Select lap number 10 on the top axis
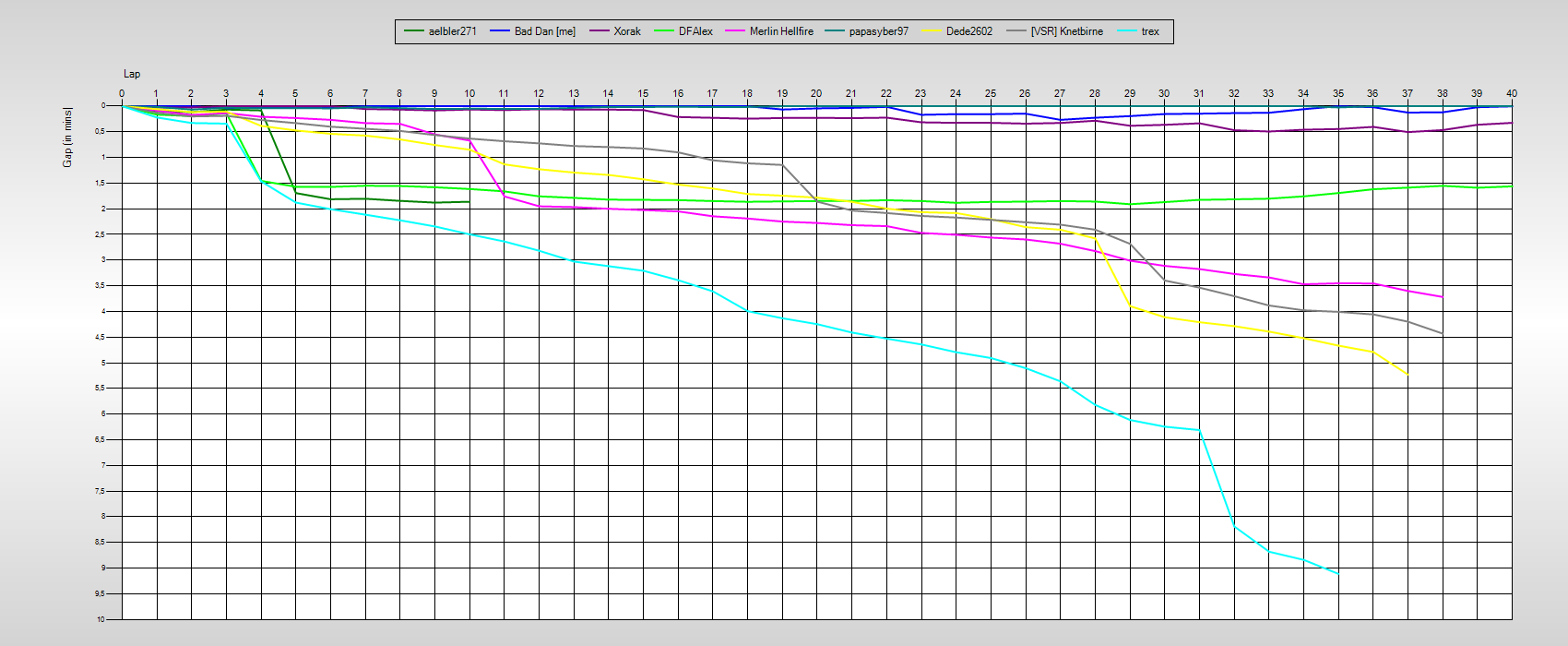This screenshot has height=646, width=1568. tap(469, 93)
